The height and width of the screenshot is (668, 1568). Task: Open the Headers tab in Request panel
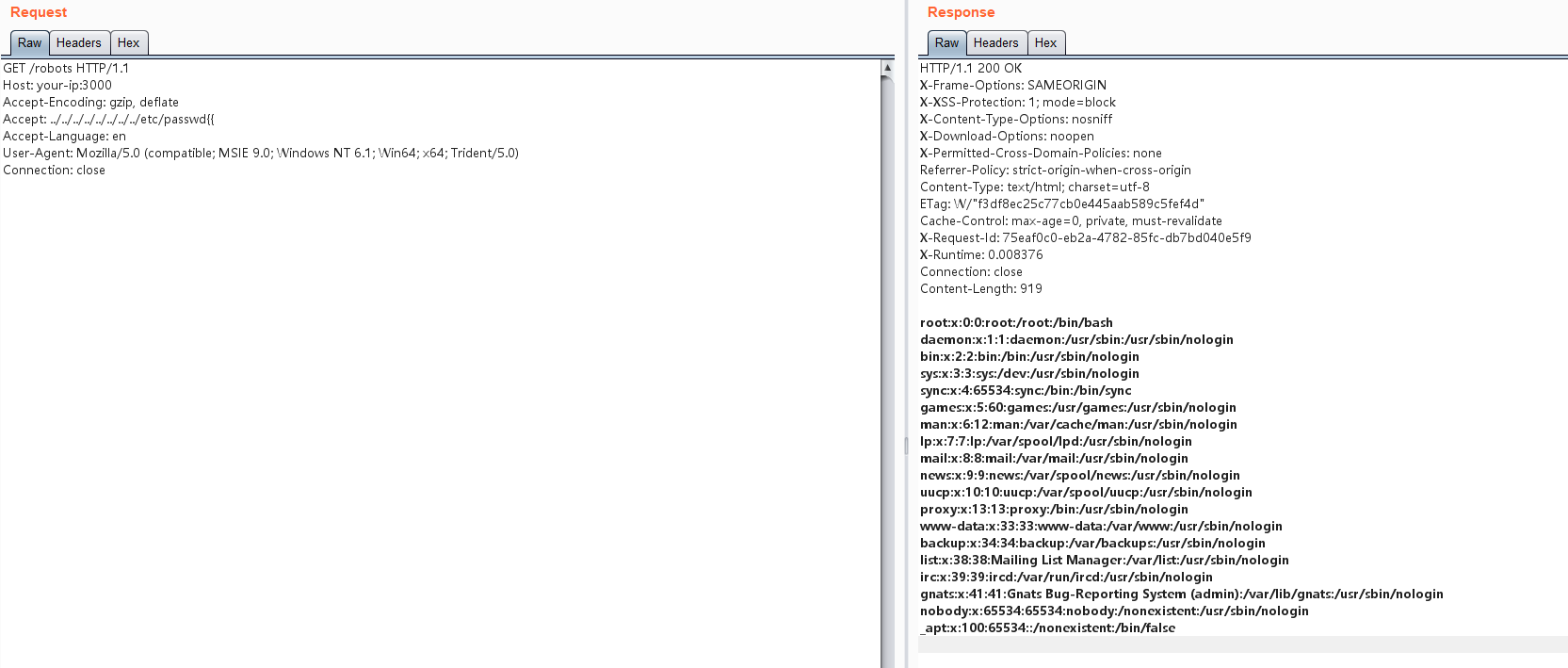(x=78, y=43)
